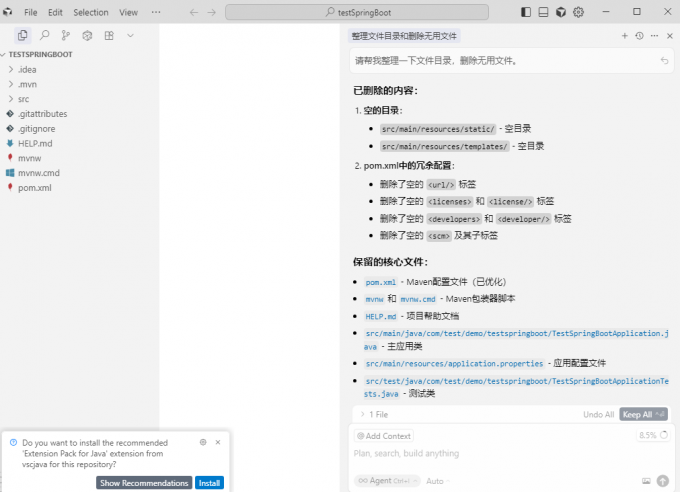Open the Source Control view
The height and width of the screenshot is (492, 680).
[x=66, y=35]
